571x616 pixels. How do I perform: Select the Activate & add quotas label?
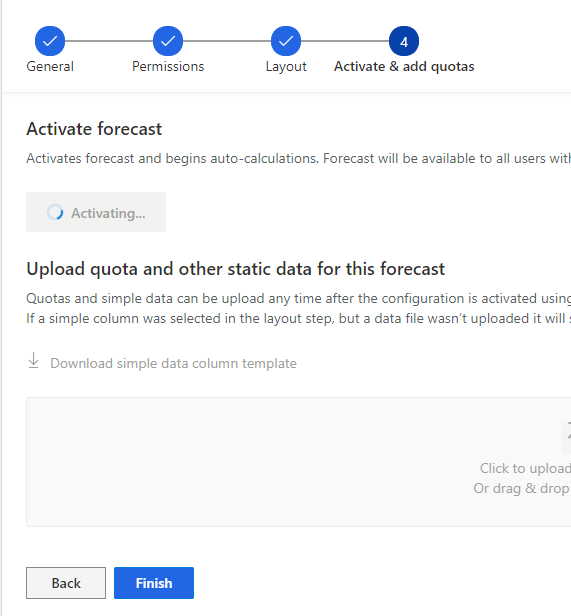404,66
